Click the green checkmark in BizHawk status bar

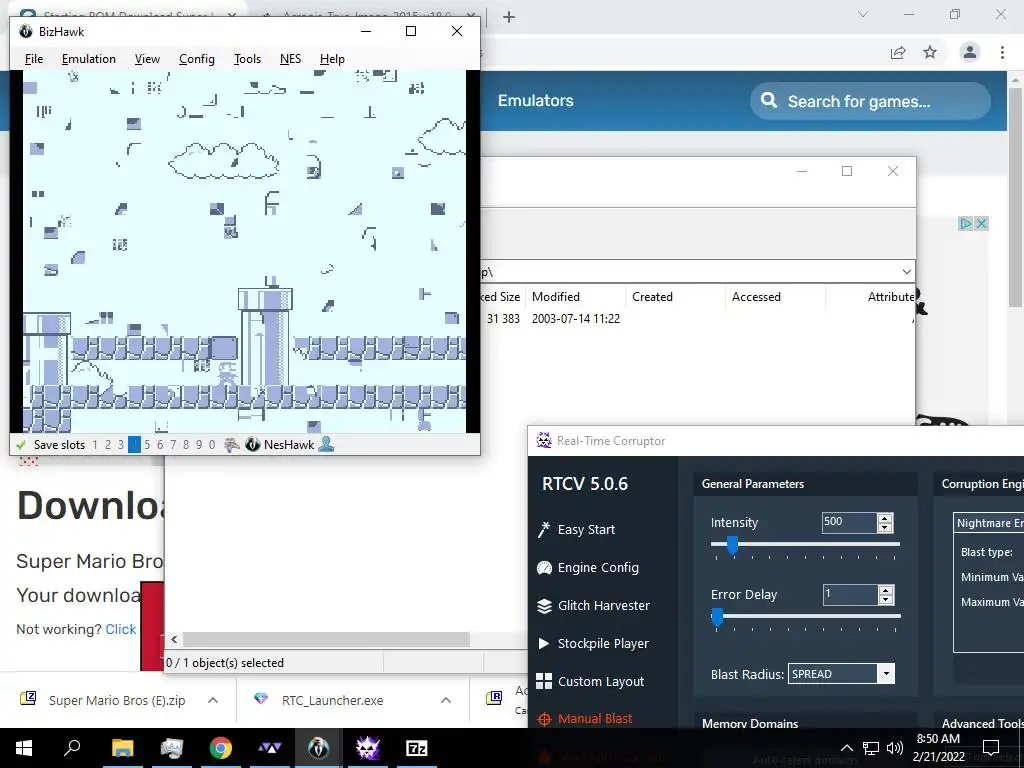[x=21, y=445]
